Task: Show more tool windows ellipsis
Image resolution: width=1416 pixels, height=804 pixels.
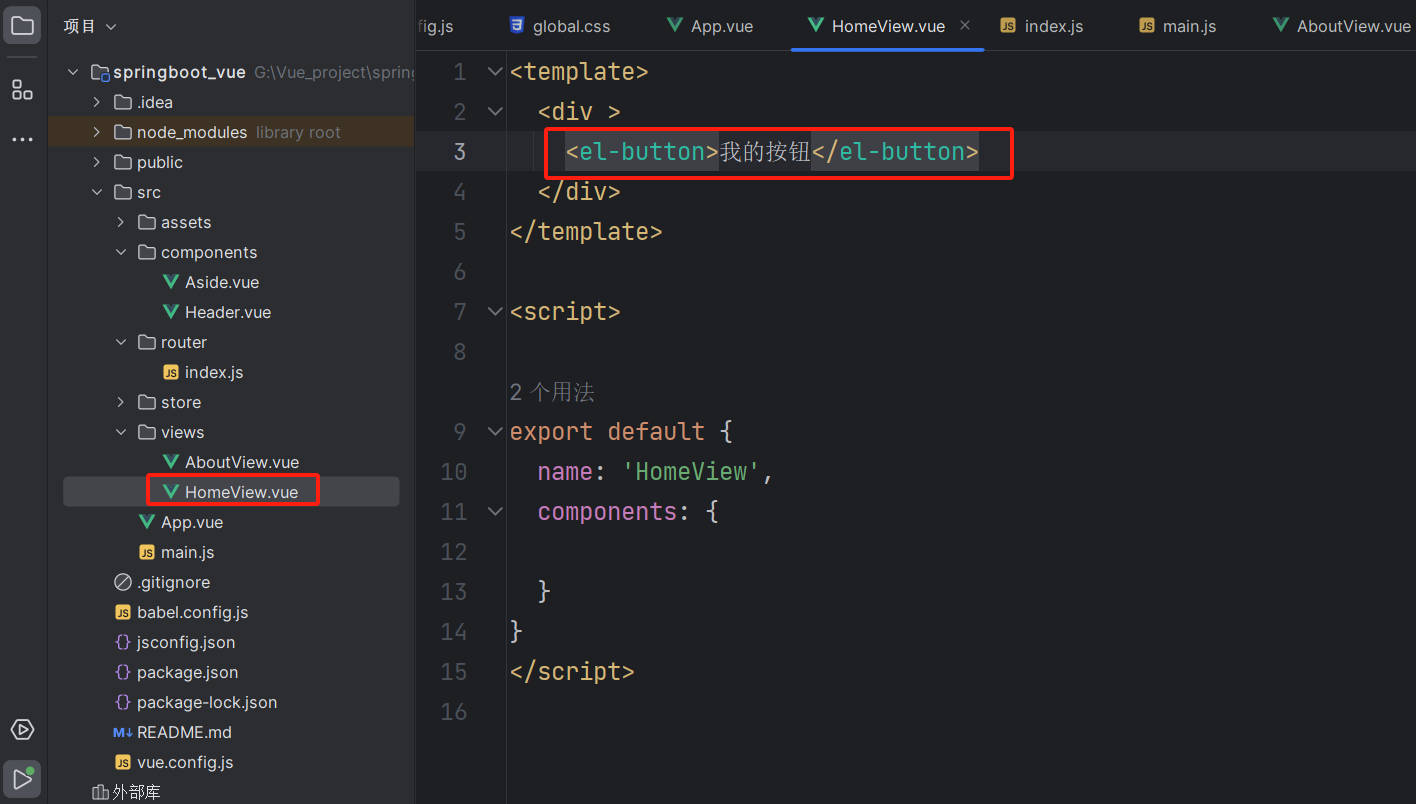Action: point(22,139)
